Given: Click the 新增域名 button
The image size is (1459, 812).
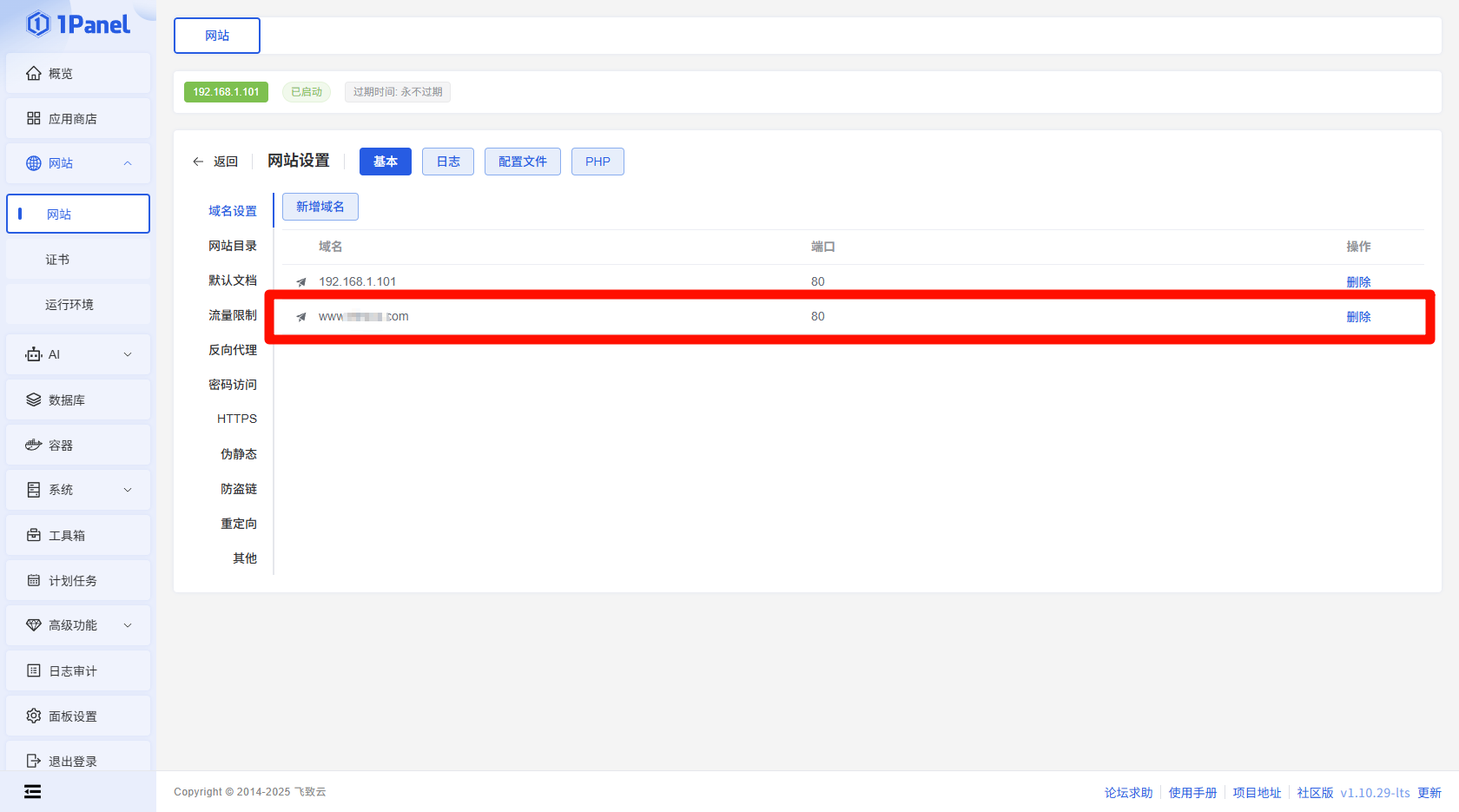Looking at the screenshot, I should [320, 207].
